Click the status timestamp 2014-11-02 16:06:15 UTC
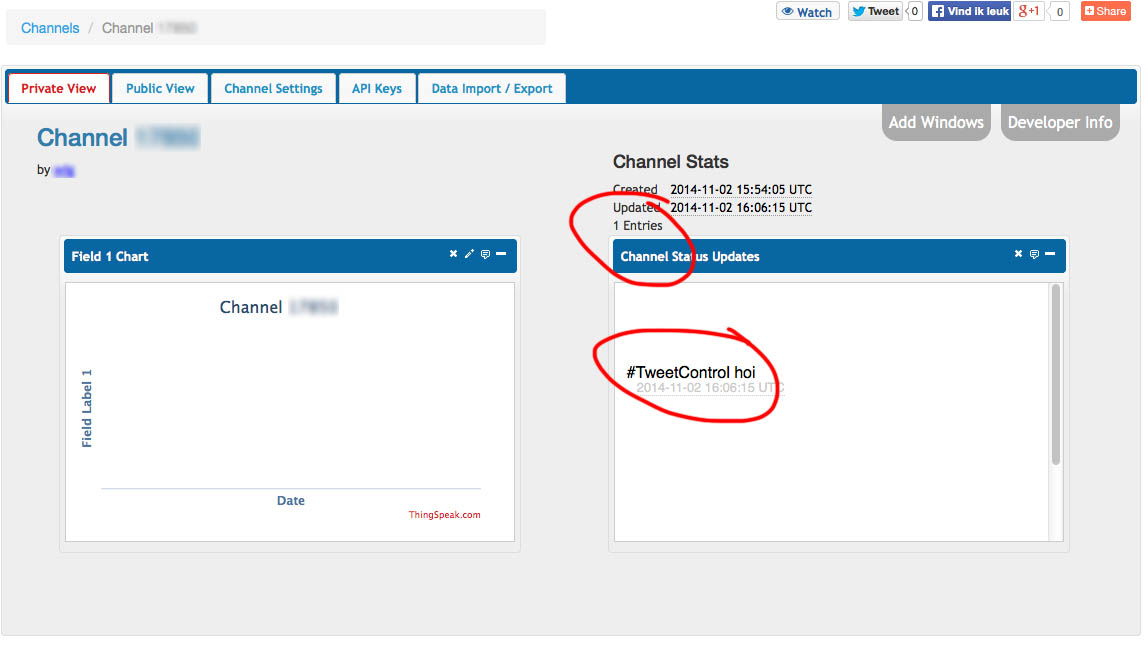The image size is (1148, 648). (x=709, y=388)
